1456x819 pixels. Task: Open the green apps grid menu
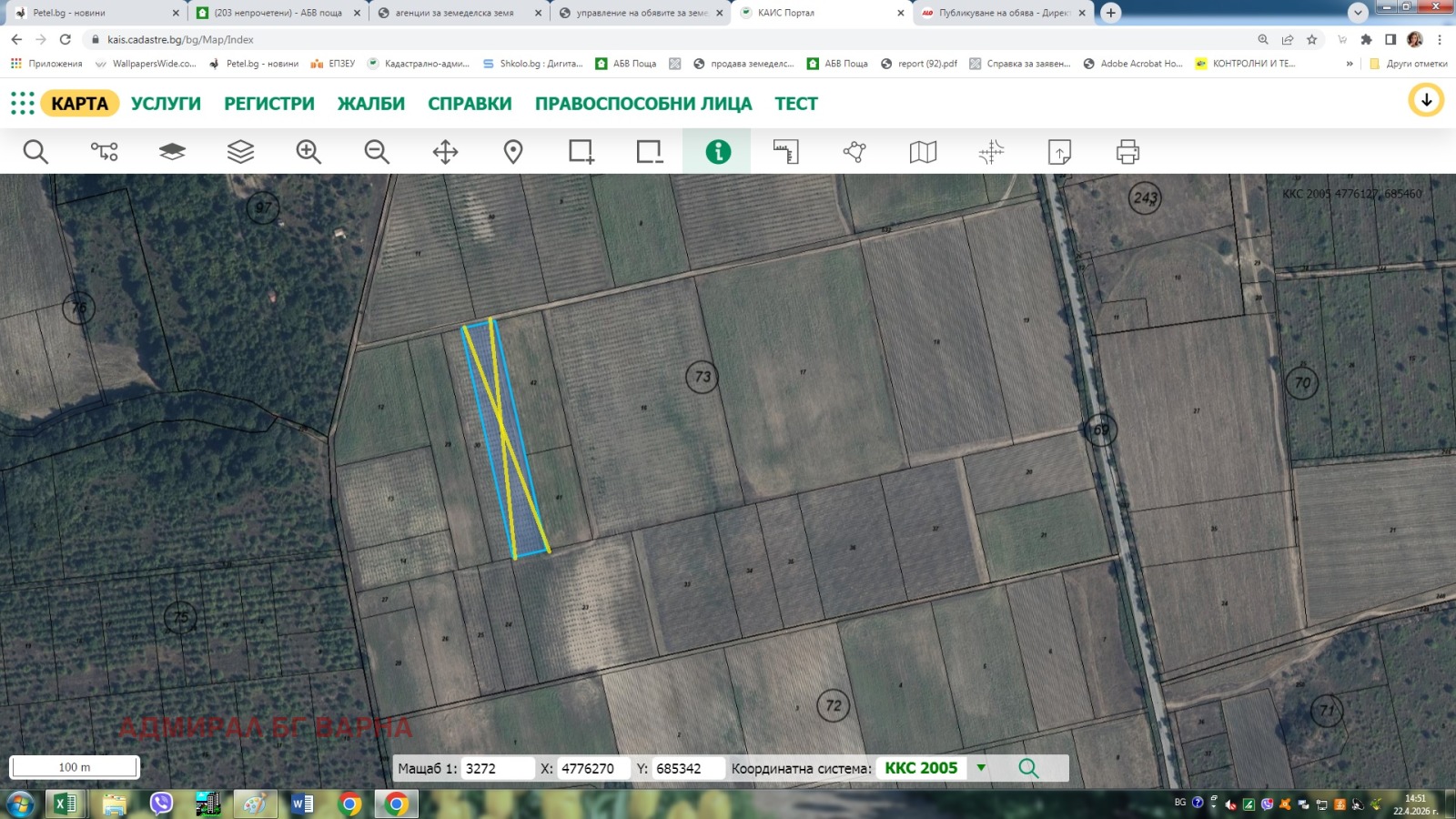click(x=22, y=103)
